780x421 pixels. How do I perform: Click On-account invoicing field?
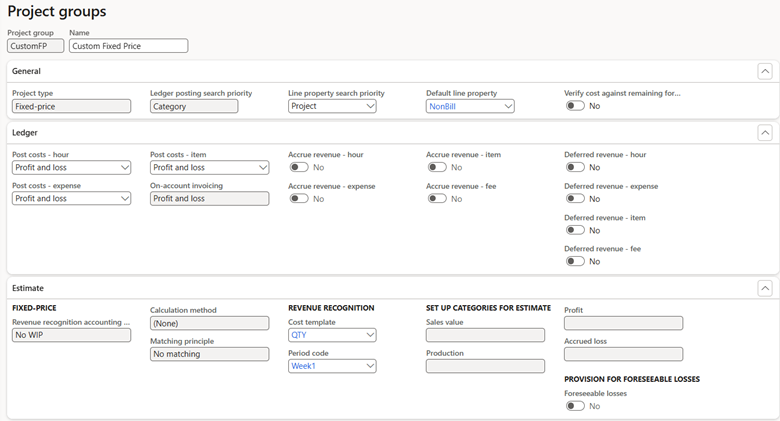pos(209,199)
